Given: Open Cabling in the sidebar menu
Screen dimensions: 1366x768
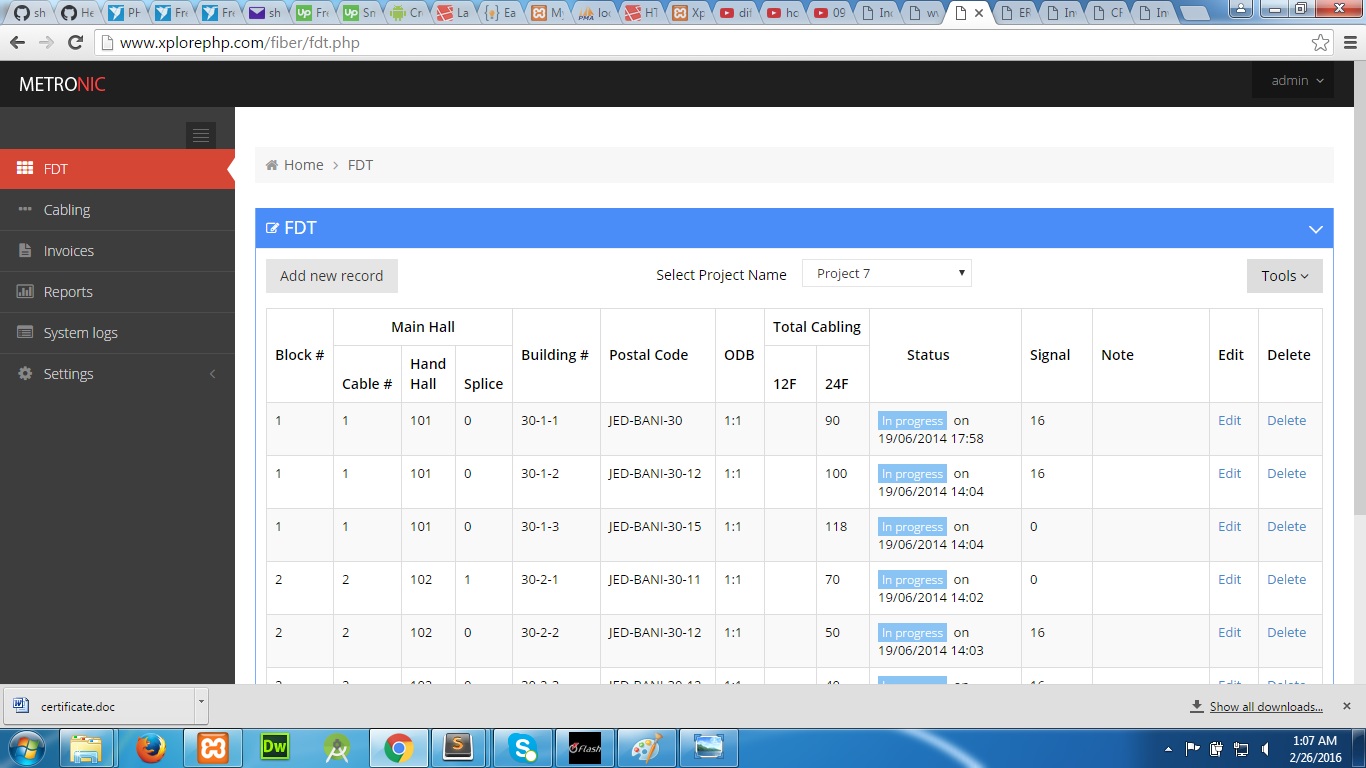Looking at the screenshot, I should tap(67, 210).
